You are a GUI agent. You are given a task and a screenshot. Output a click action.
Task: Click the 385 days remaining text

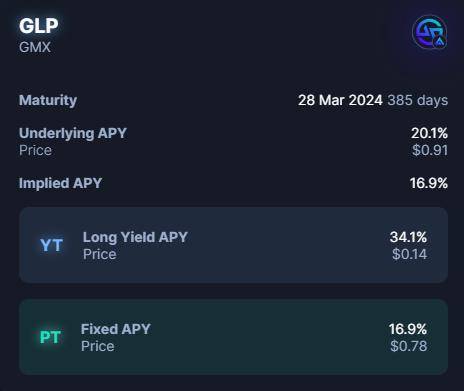click(418, 100)
